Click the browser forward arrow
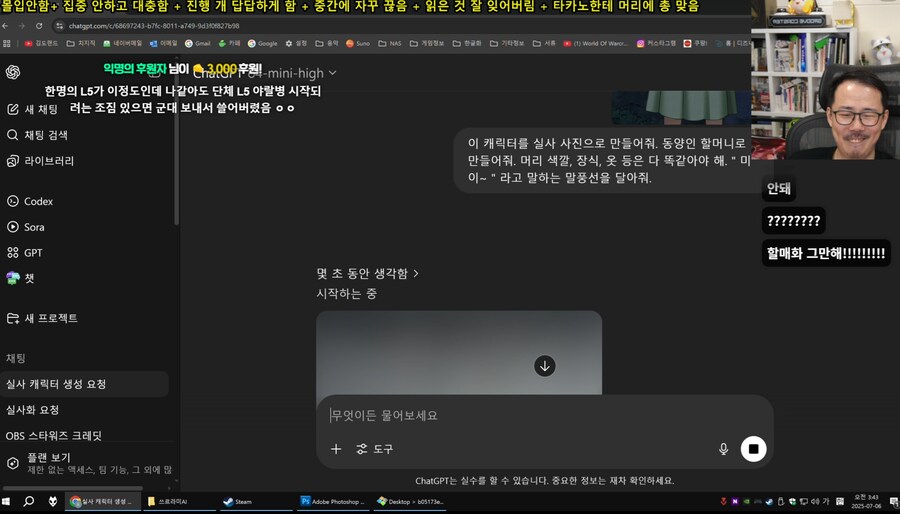 point(22,26)
